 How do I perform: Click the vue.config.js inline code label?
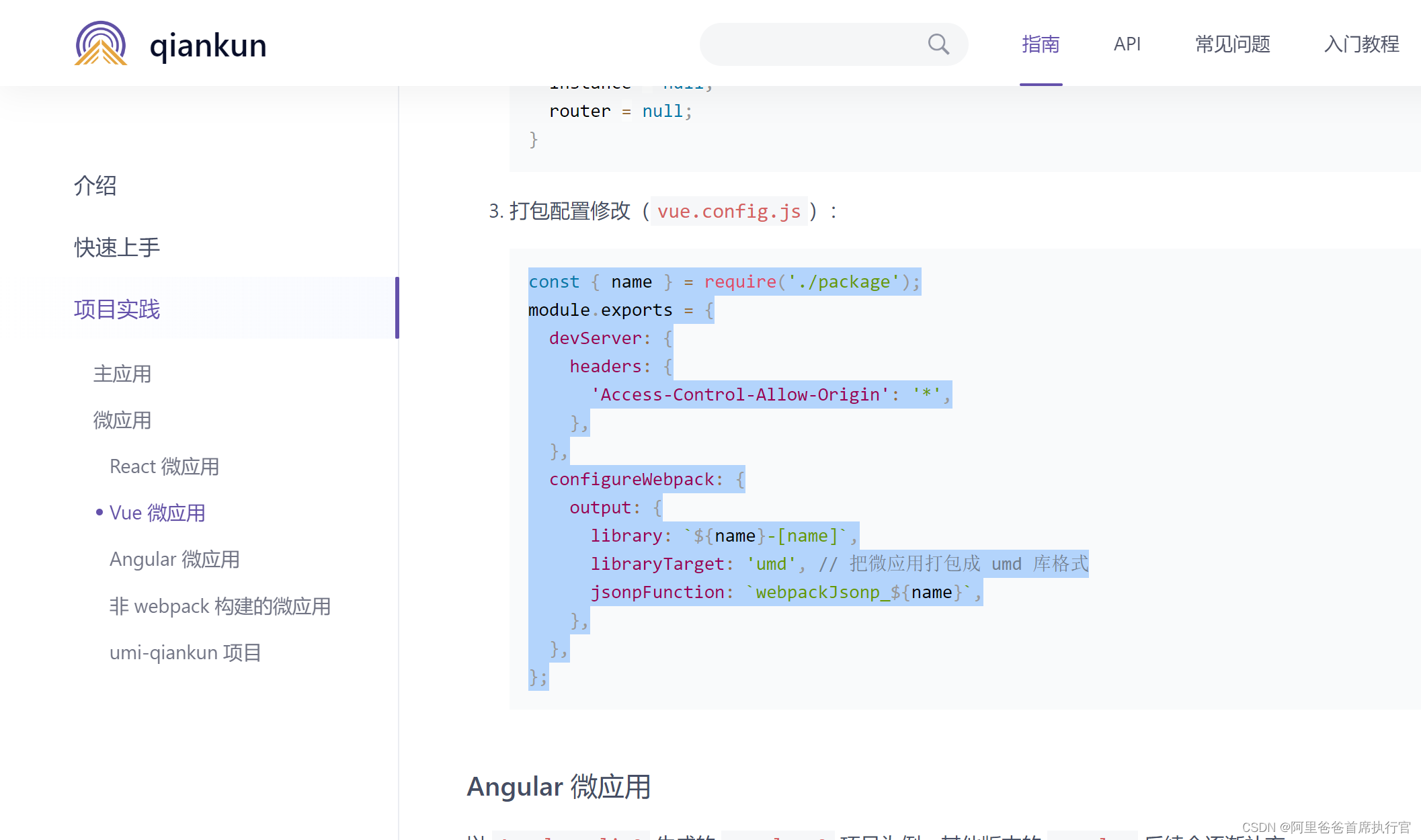(x=729, y=212)
